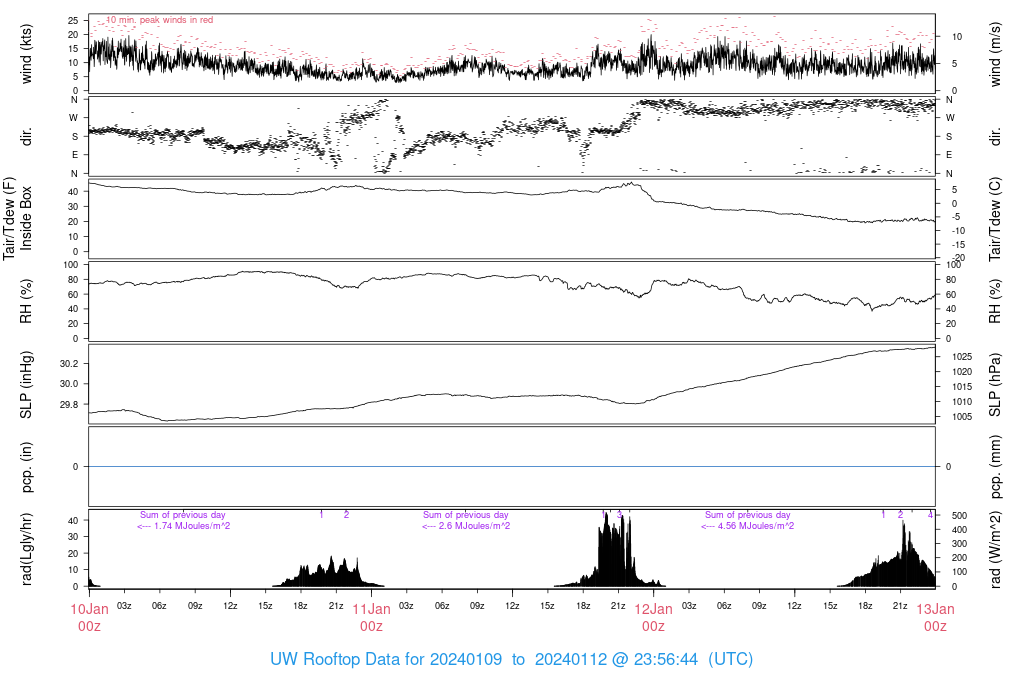Click the '1010' hPa tick value
The width and height of the screenshot is (1024, 700).
click(x=962, y=402)
